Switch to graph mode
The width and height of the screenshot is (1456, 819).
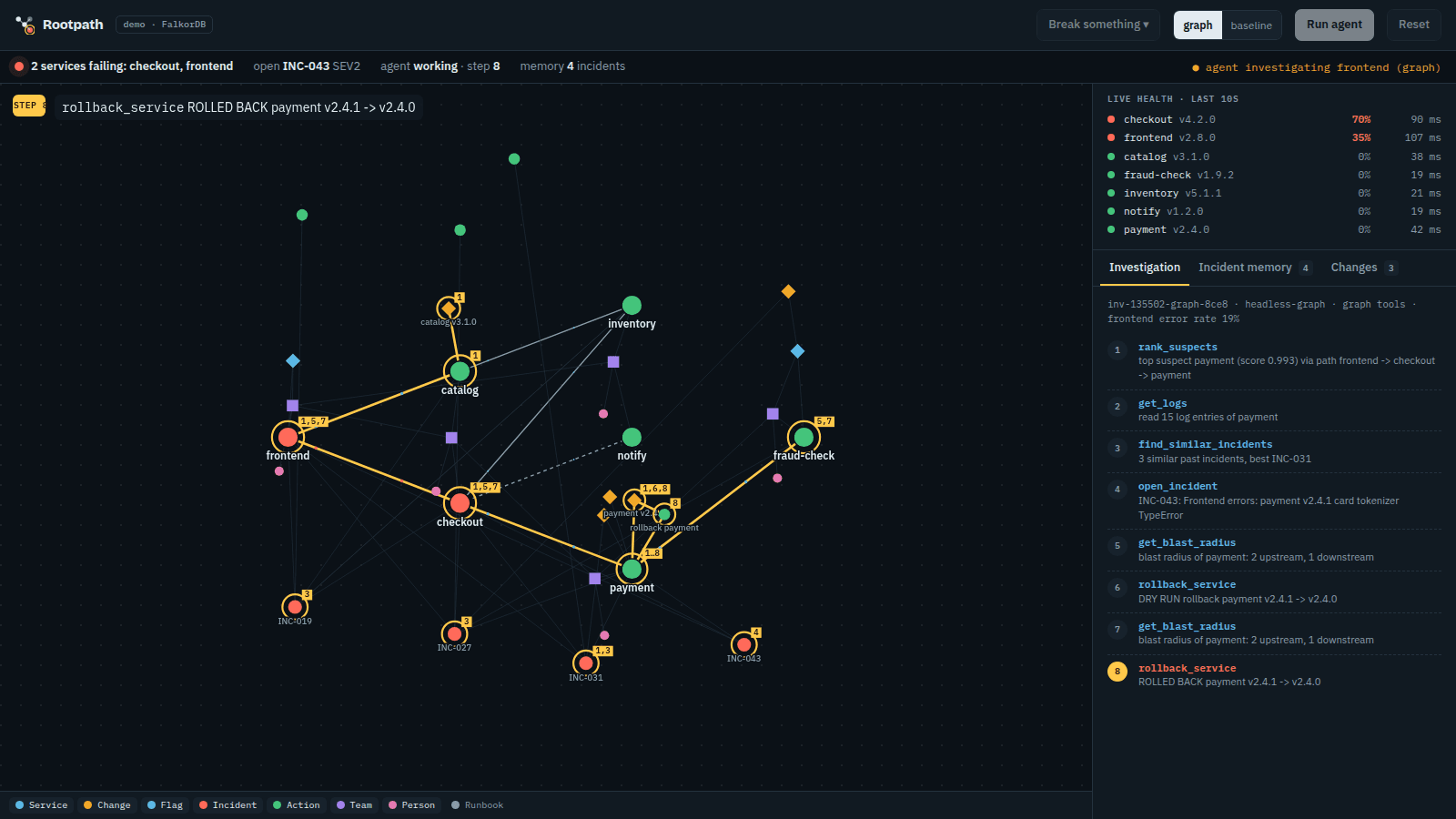[1198, 25]
